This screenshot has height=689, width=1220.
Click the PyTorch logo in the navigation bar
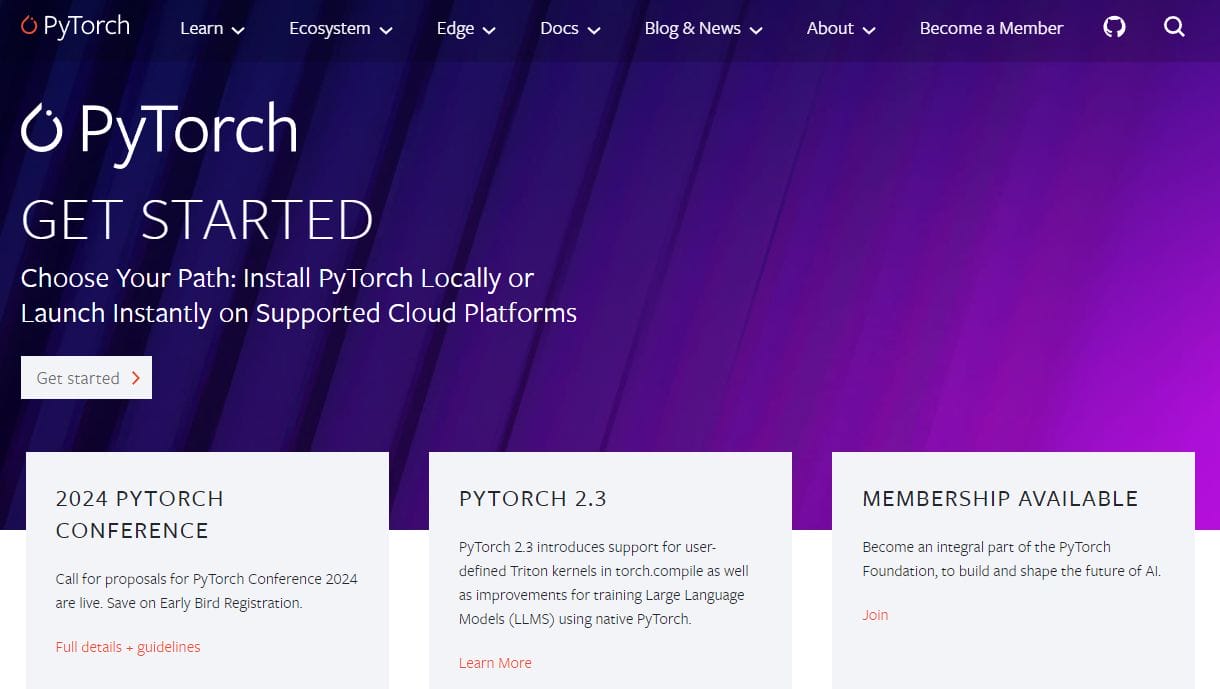(x=74, y=26)
